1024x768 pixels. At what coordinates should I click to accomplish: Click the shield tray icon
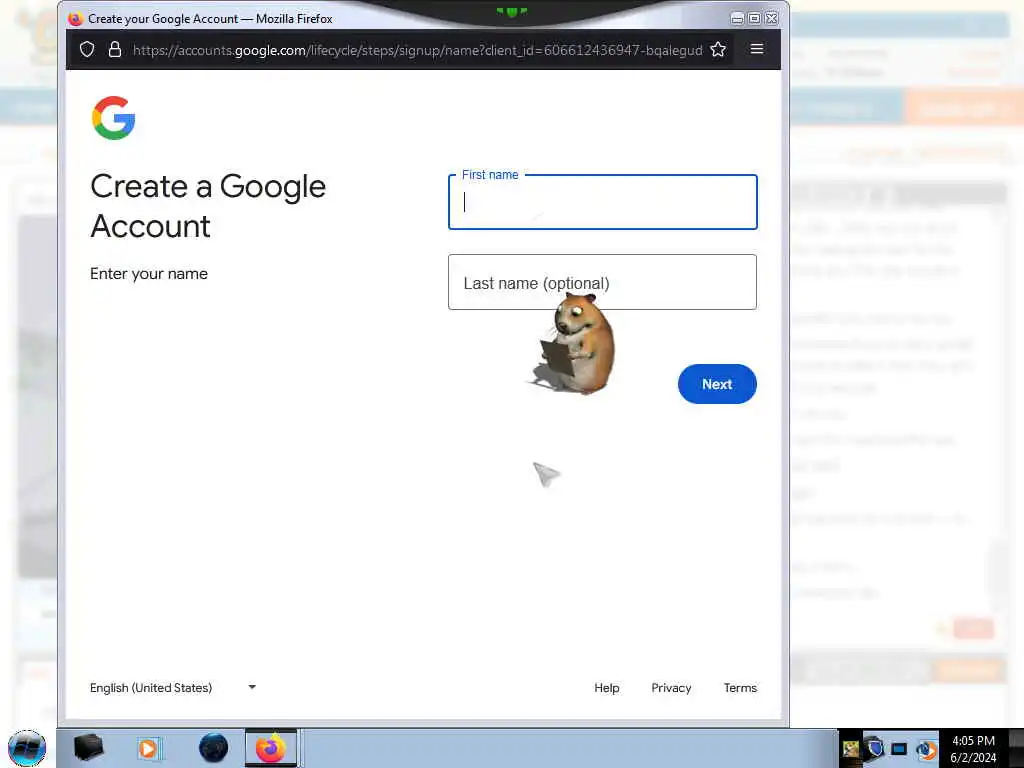click(874, 748)
